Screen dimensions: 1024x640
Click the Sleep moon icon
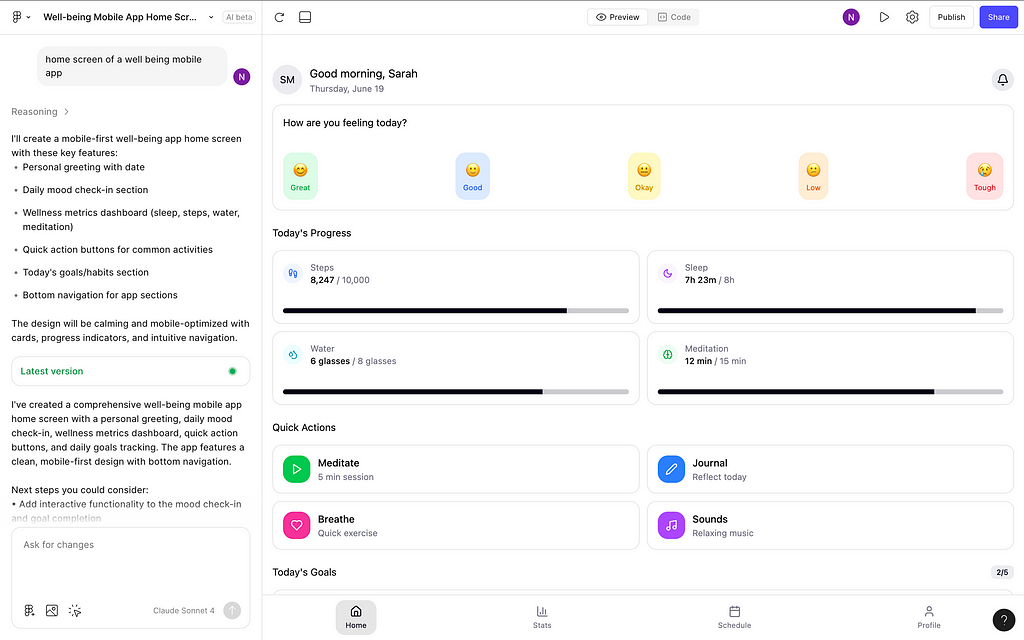coord(667,273)
